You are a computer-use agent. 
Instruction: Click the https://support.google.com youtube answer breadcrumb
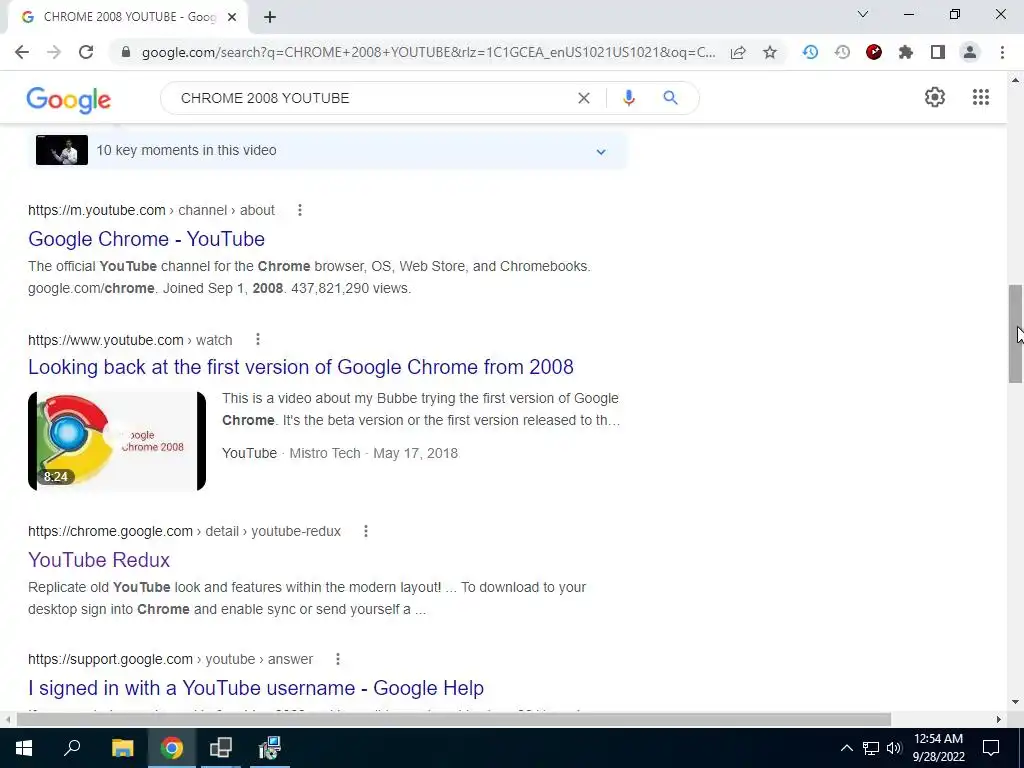click(170, 659)
